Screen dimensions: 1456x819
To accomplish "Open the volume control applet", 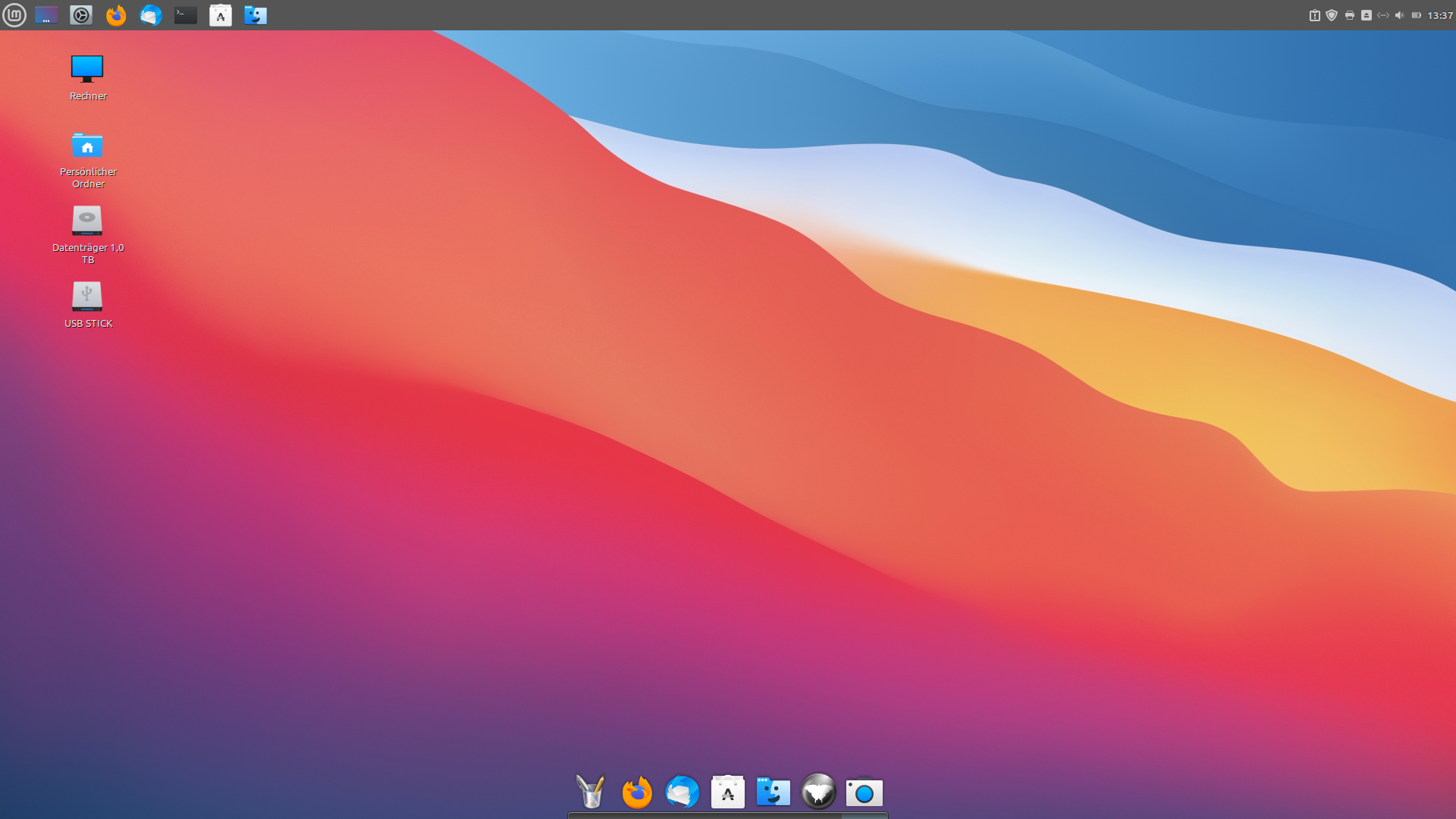I will pyautogui.click(x=1400, y=15).
